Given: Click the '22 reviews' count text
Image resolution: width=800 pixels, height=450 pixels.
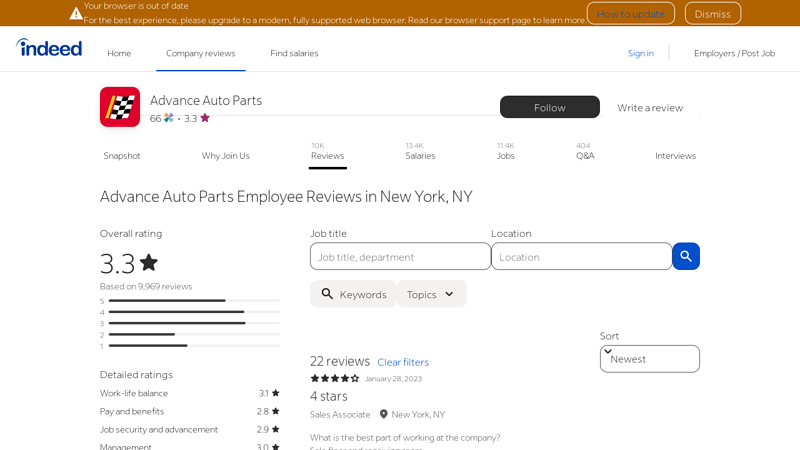Looking at the screenshot, I should 340,361.
